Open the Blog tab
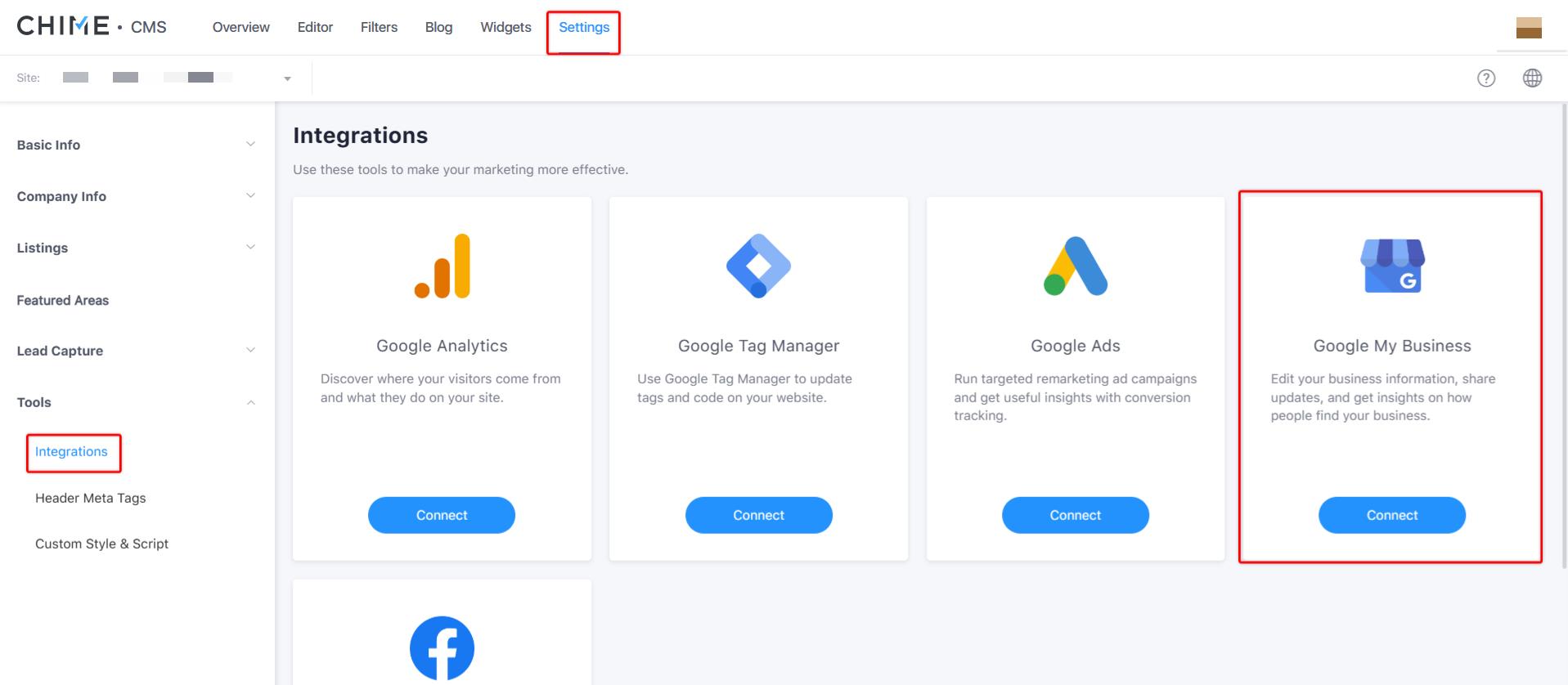Screen dimensions: 1568x685 click(x=438, y=27)
